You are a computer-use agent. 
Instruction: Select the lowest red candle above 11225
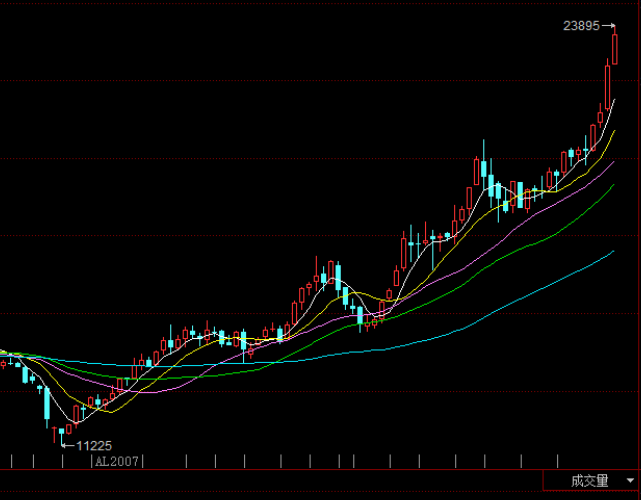pyautogui.click(x=55, y=433)
